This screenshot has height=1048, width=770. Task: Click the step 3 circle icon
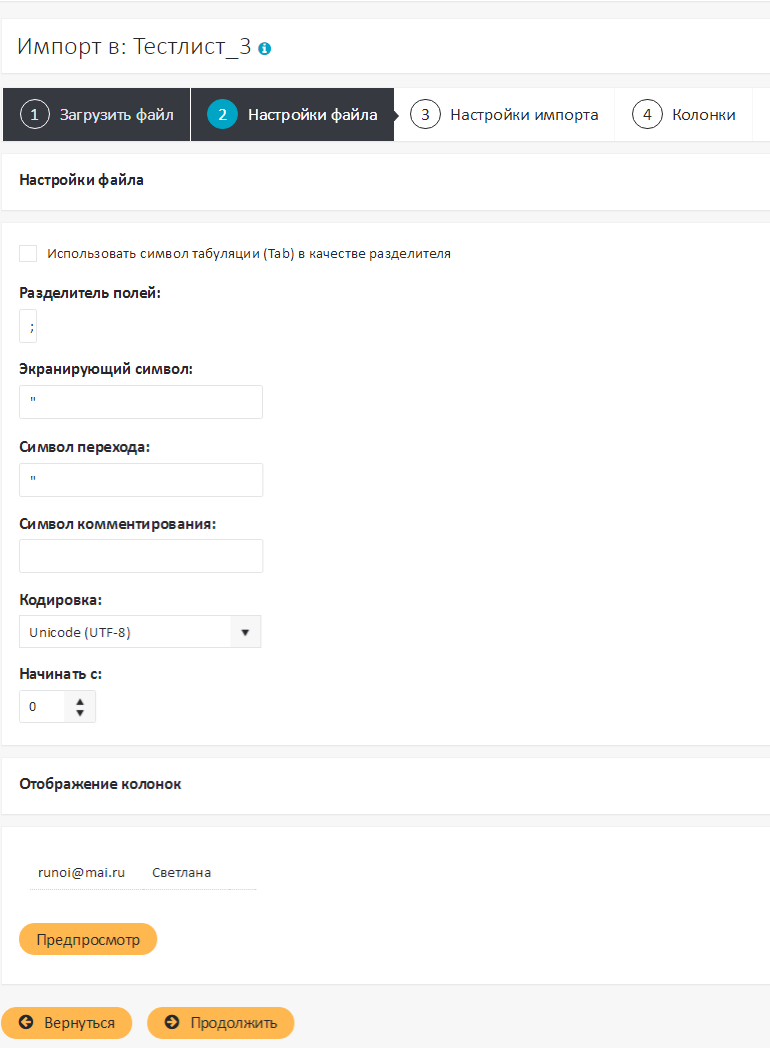(x=425, y=115)
